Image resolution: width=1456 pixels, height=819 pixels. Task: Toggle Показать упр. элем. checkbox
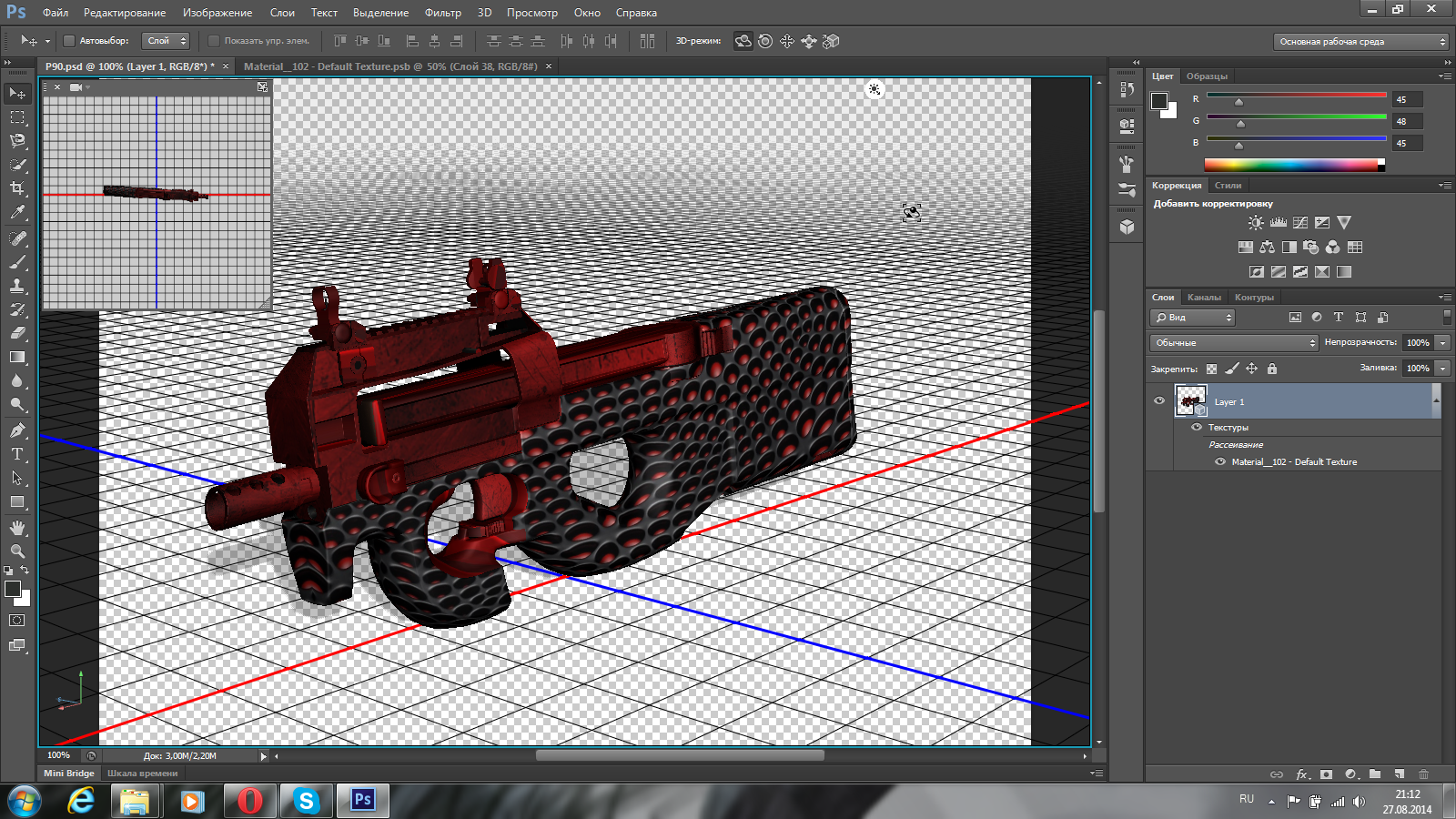pyautogui.click(x=214, y=41)
